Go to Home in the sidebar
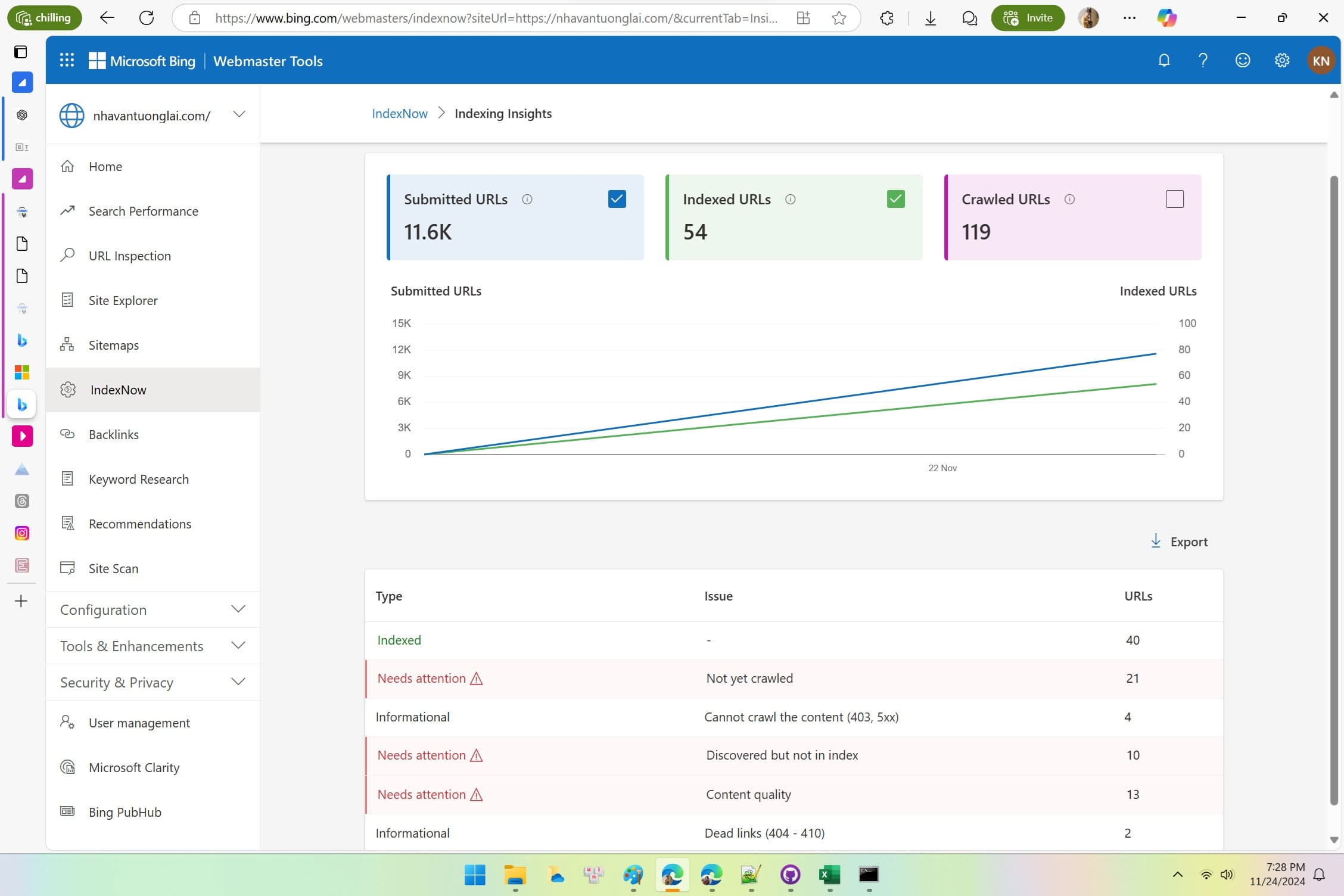Viewport: 1344px width, 896px height. (153, 166)
